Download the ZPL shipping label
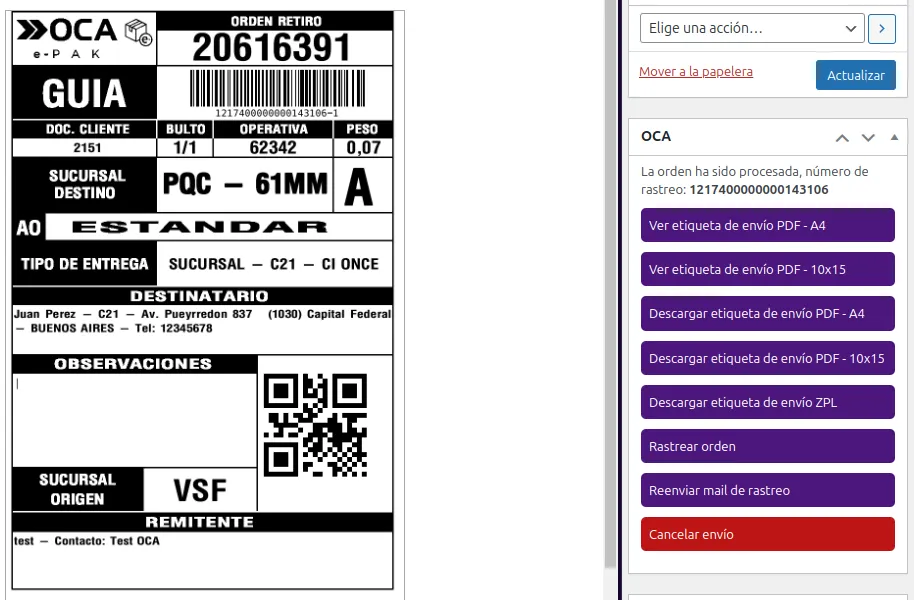914x600 pixels. tap(767, 402)
